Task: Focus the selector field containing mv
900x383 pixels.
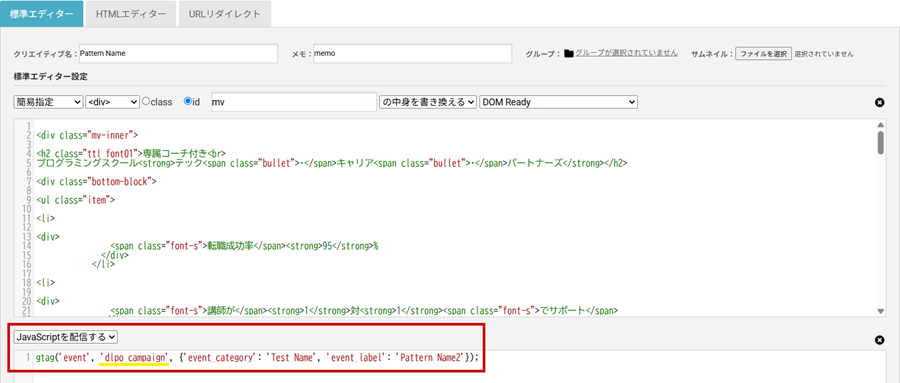Action: coord(293,102)
